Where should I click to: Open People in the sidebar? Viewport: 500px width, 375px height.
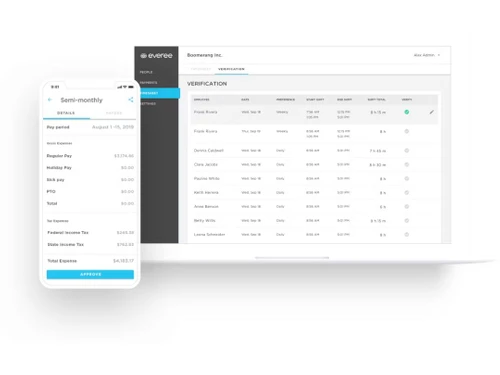(x=146, y=72)
